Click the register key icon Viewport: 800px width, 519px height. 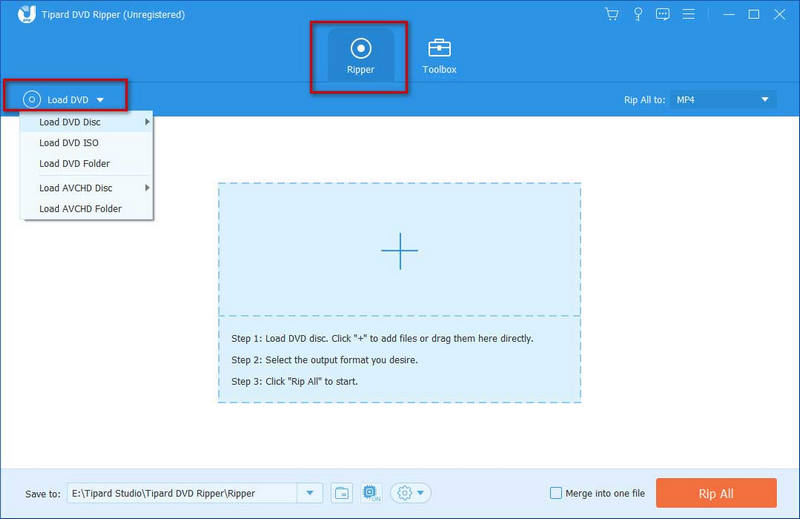[638, 14]
